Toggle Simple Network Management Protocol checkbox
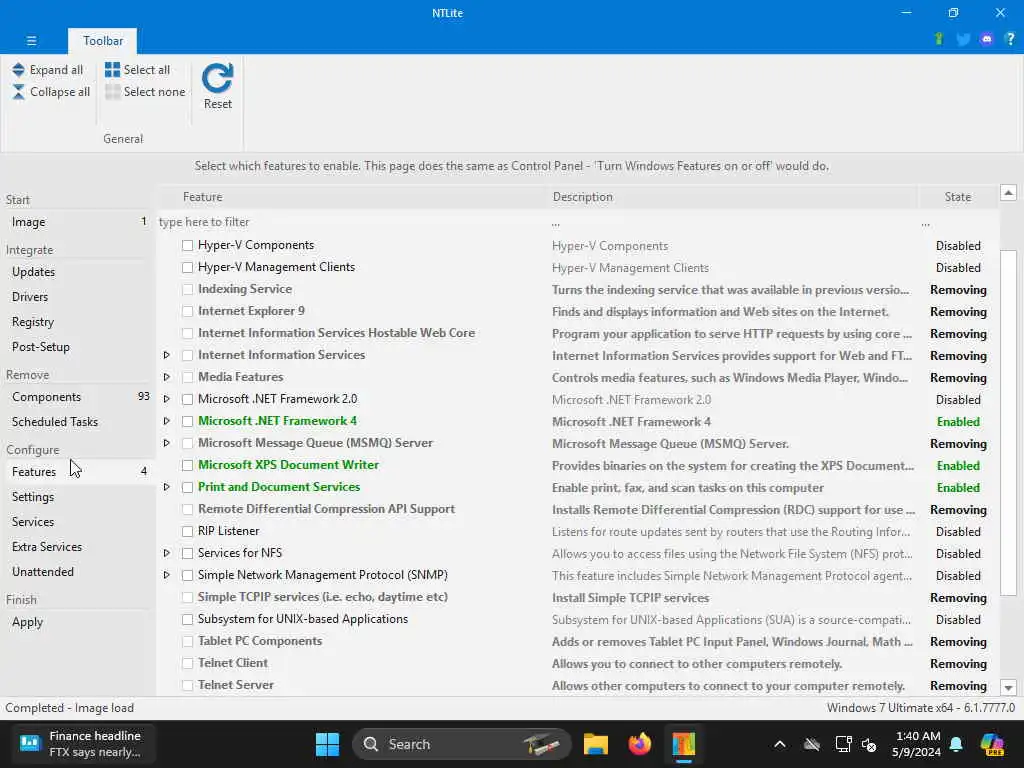The width and height of the screenshot is (1024, 768). 187,576
